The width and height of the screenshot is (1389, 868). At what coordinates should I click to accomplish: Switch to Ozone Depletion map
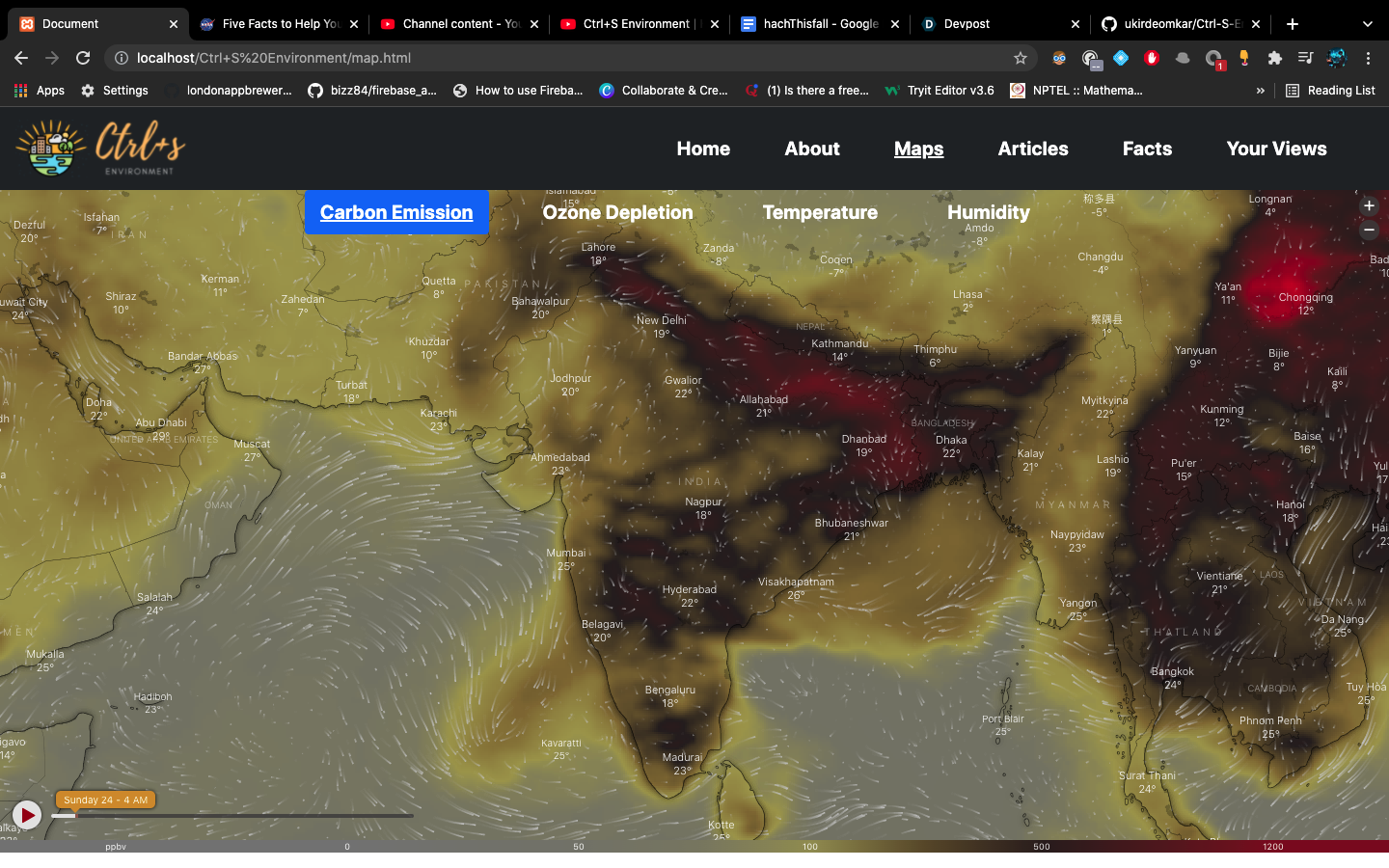click(617, 212)
